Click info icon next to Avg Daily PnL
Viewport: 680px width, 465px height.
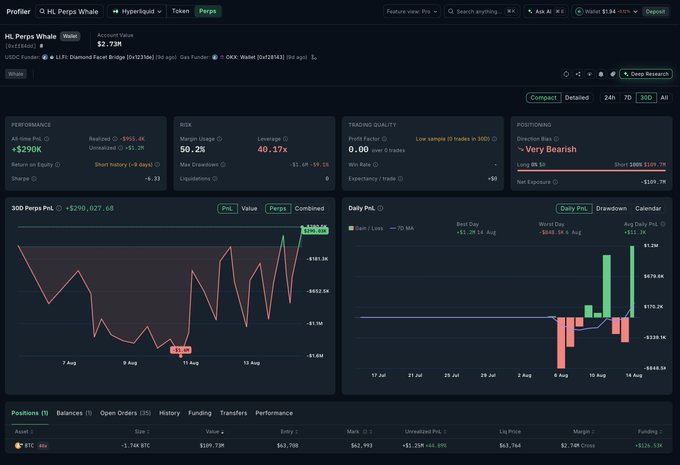(663, 224)
